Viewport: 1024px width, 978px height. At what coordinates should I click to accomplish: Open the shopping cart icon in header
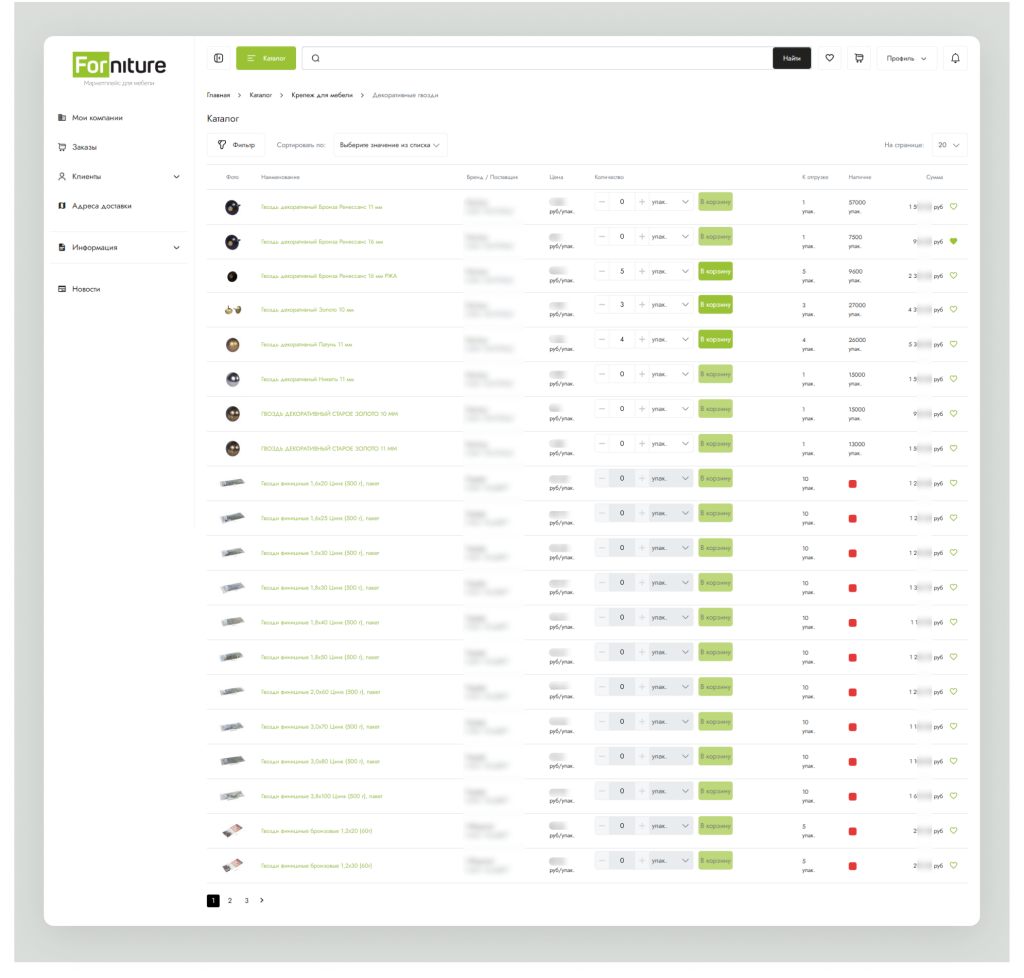click(x=858, y=58)
